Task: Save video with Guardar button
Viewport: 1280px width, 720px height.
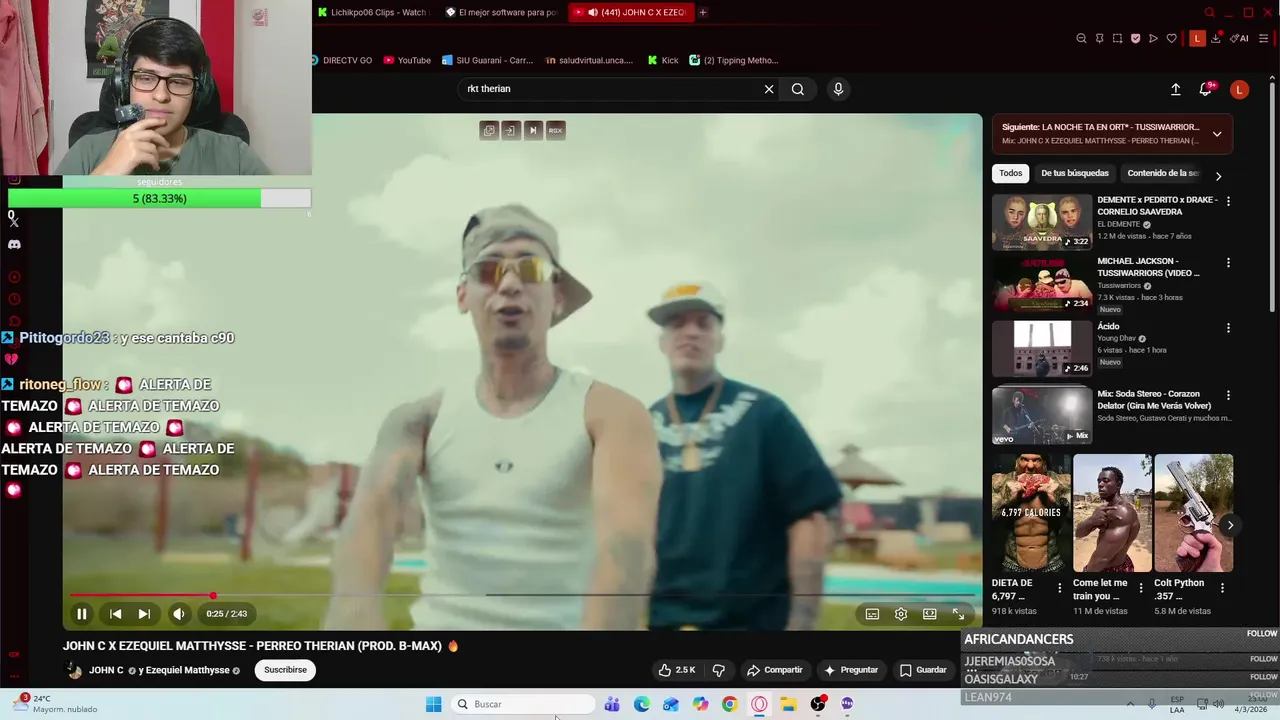Action: coord(923,670)
